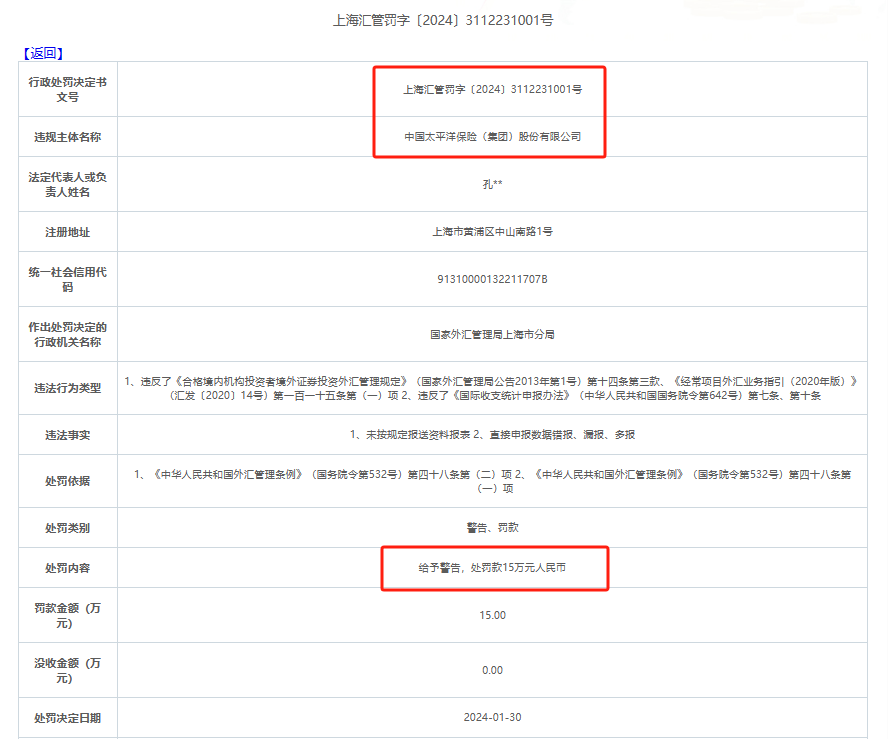
Task: Click the 罚款金额（万元）label
Action: coord(67,616)
